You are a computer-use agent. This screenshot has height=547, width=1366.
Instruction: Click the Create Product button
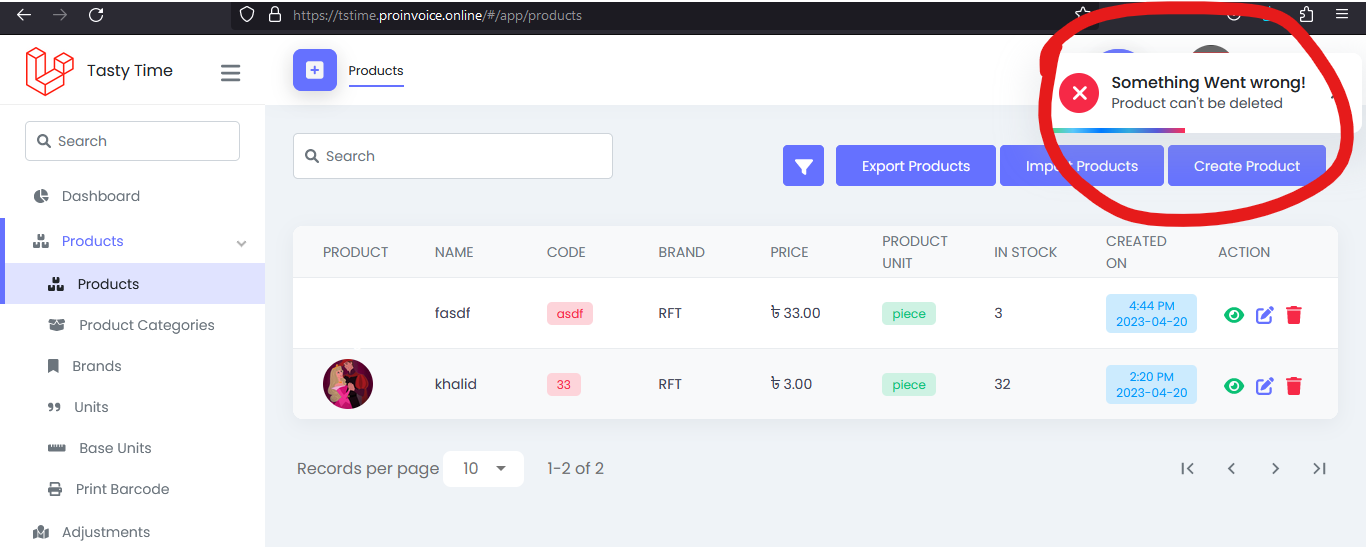tap(1246, 166)
